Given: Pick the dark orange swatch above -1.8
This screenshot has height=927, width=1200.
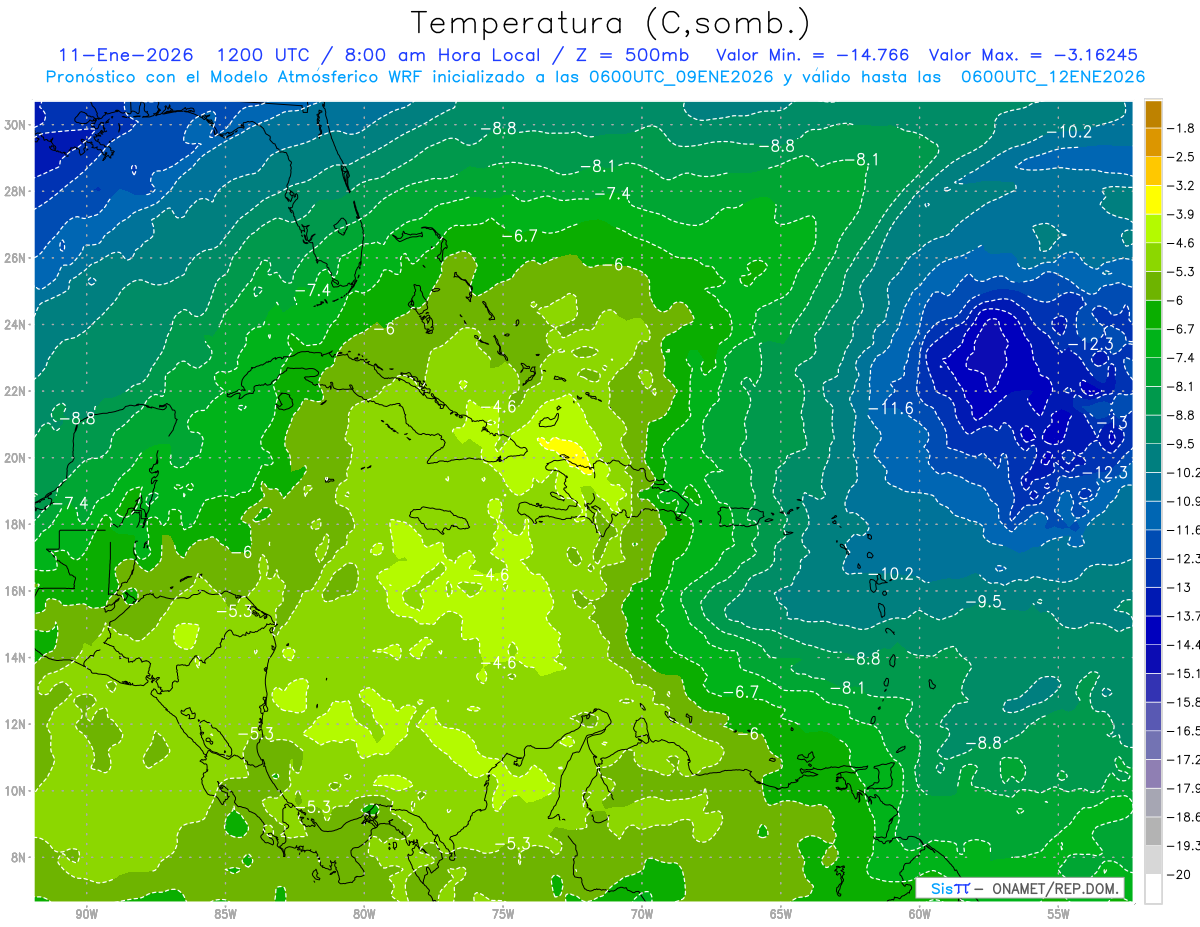Looking at the screenshot, I should coord(1153,114).
